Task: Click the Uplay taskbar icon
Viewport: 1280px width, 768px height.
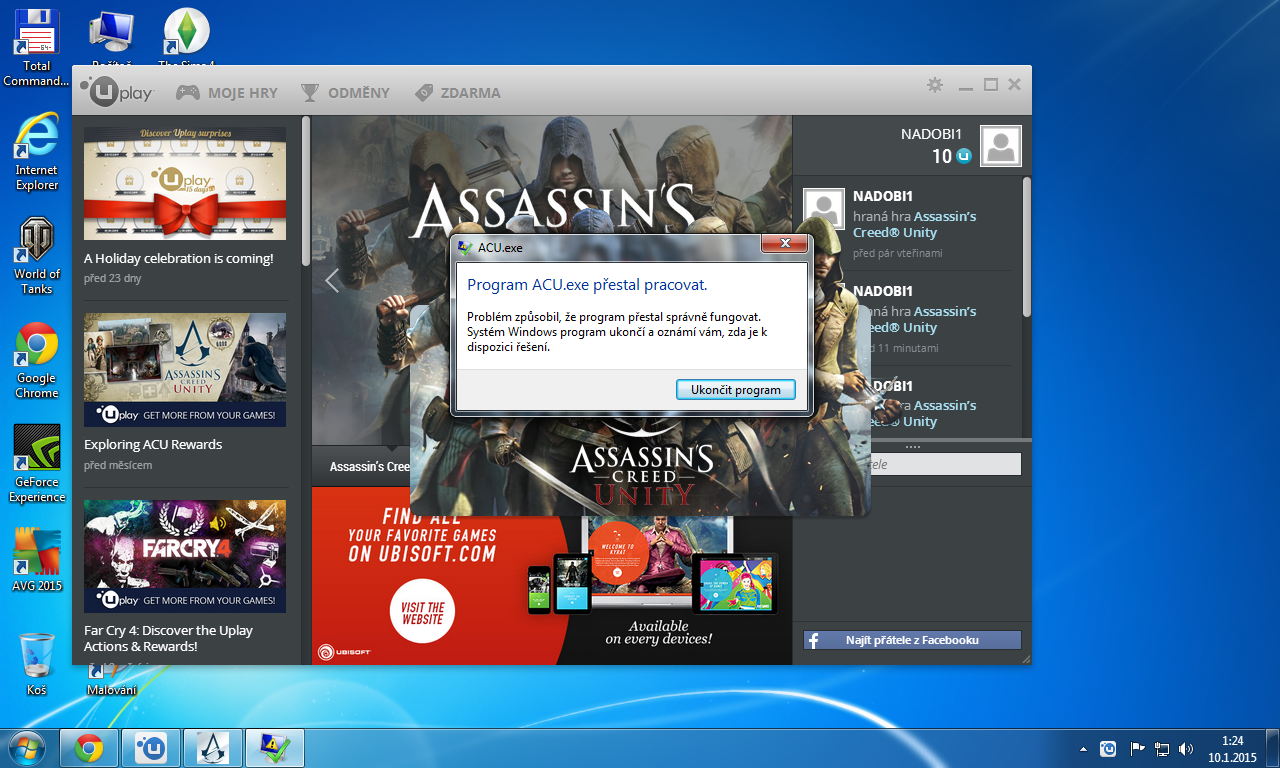Action: 151,747
